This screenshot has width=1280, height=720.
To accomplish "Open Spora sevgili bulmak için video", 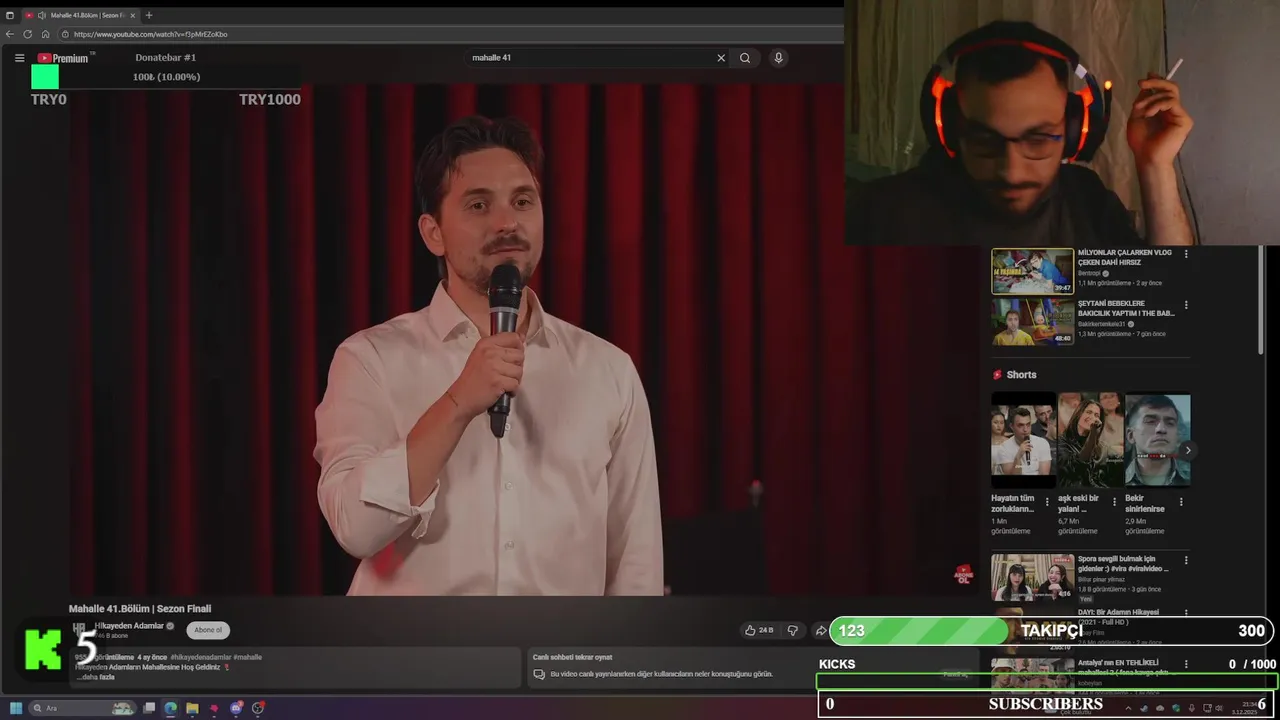I will 1032,577.
